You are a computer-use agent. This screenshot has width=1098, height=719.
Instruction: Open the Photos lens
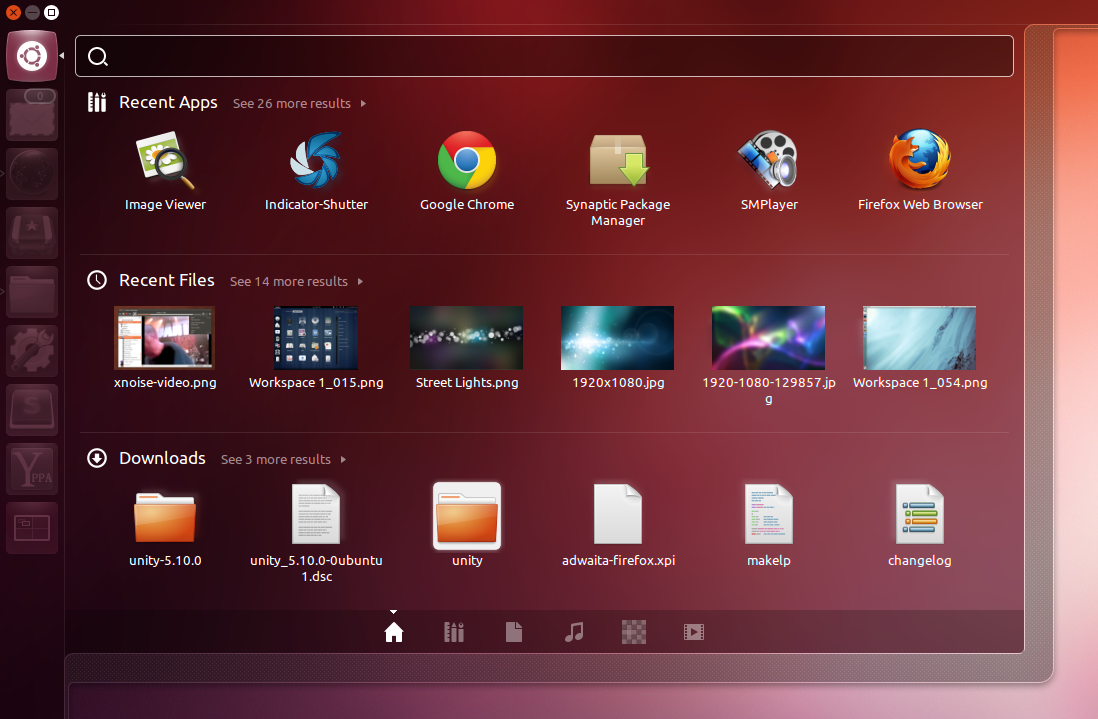point(633,631)
